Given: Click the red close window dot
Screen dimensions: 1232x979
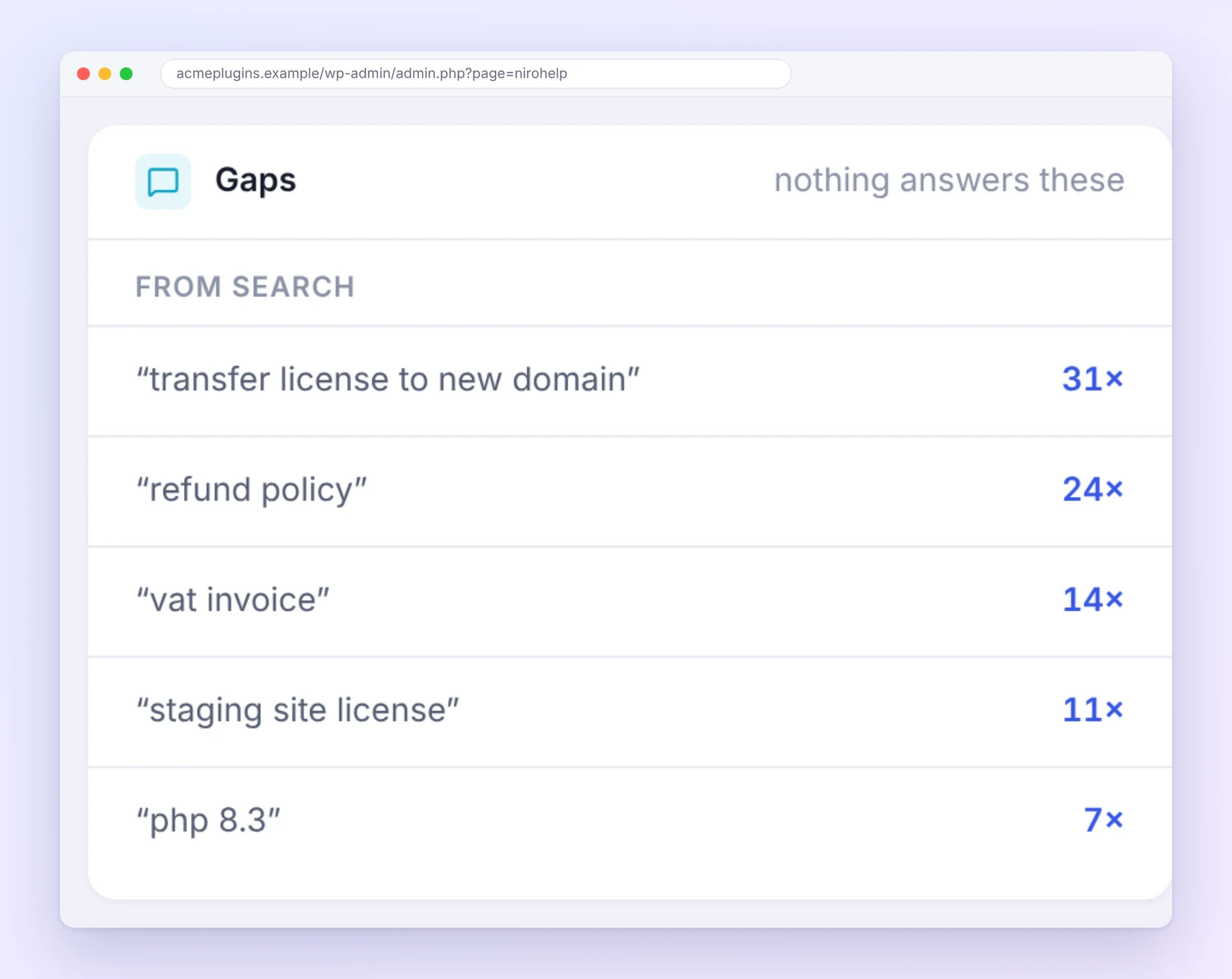Looking at the screenshot, I should 83,74.
